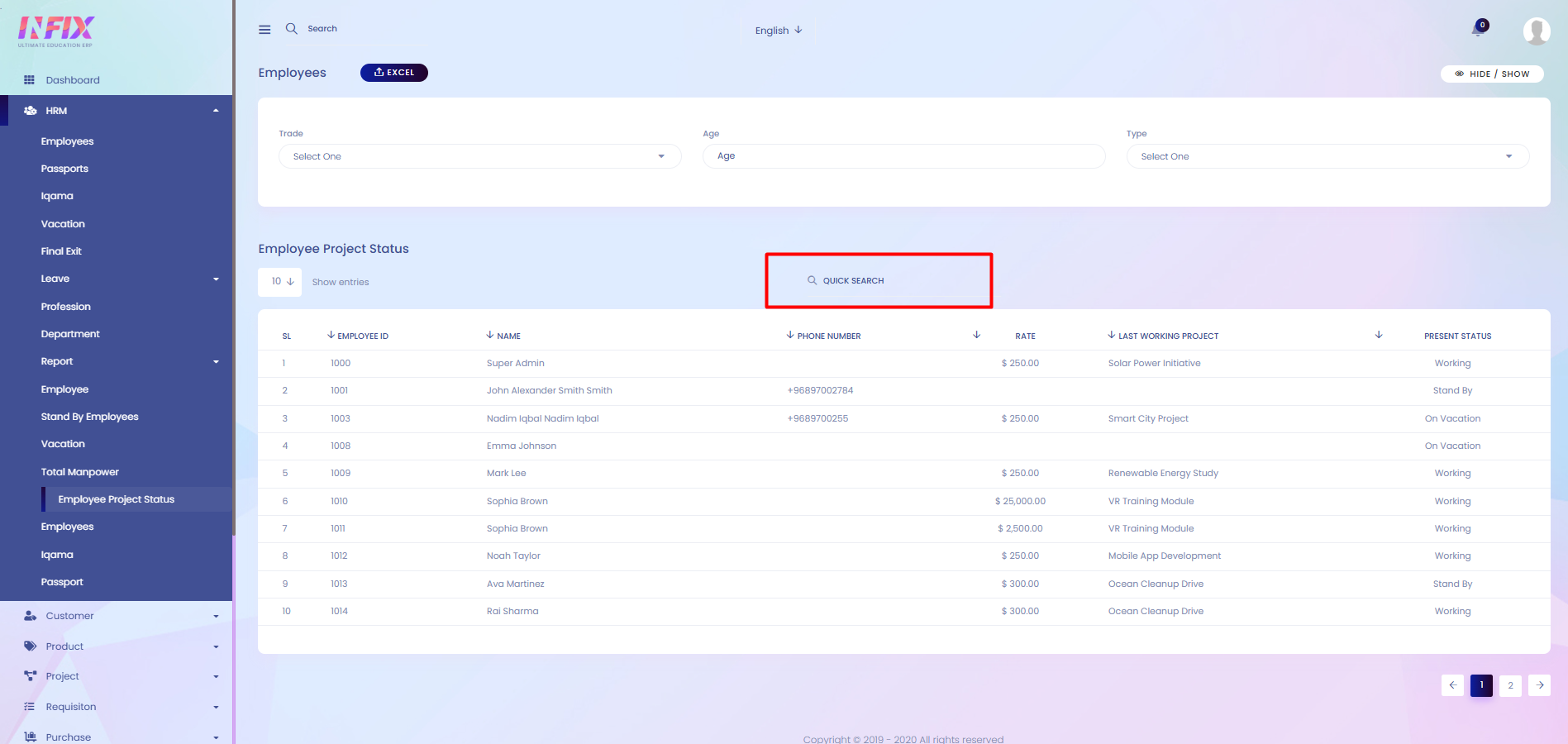Viewport: 1568px width, 744px height.
Task: Click the Project sidebar icon
Action: pos(30,676)
